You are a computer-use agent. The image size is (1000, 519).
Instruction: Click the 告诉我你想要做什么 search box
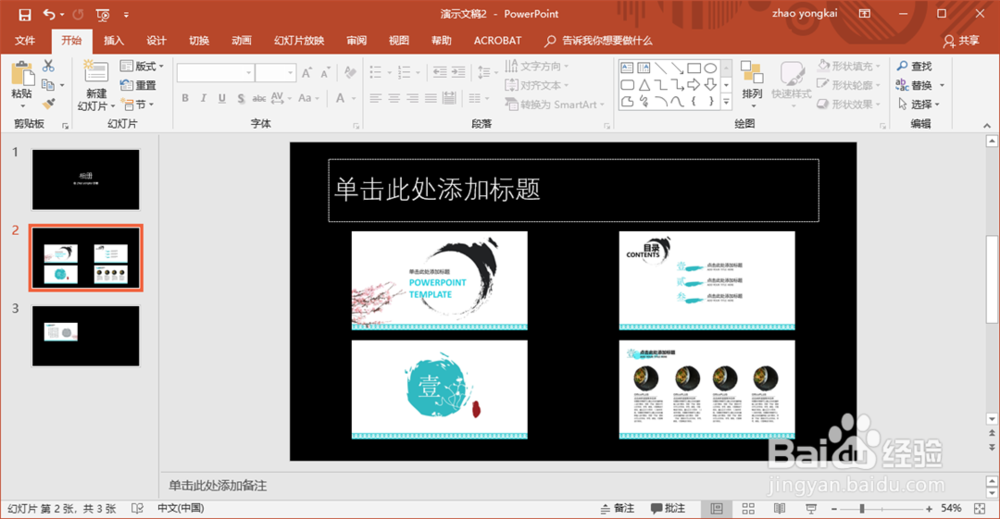pos(598,41)
